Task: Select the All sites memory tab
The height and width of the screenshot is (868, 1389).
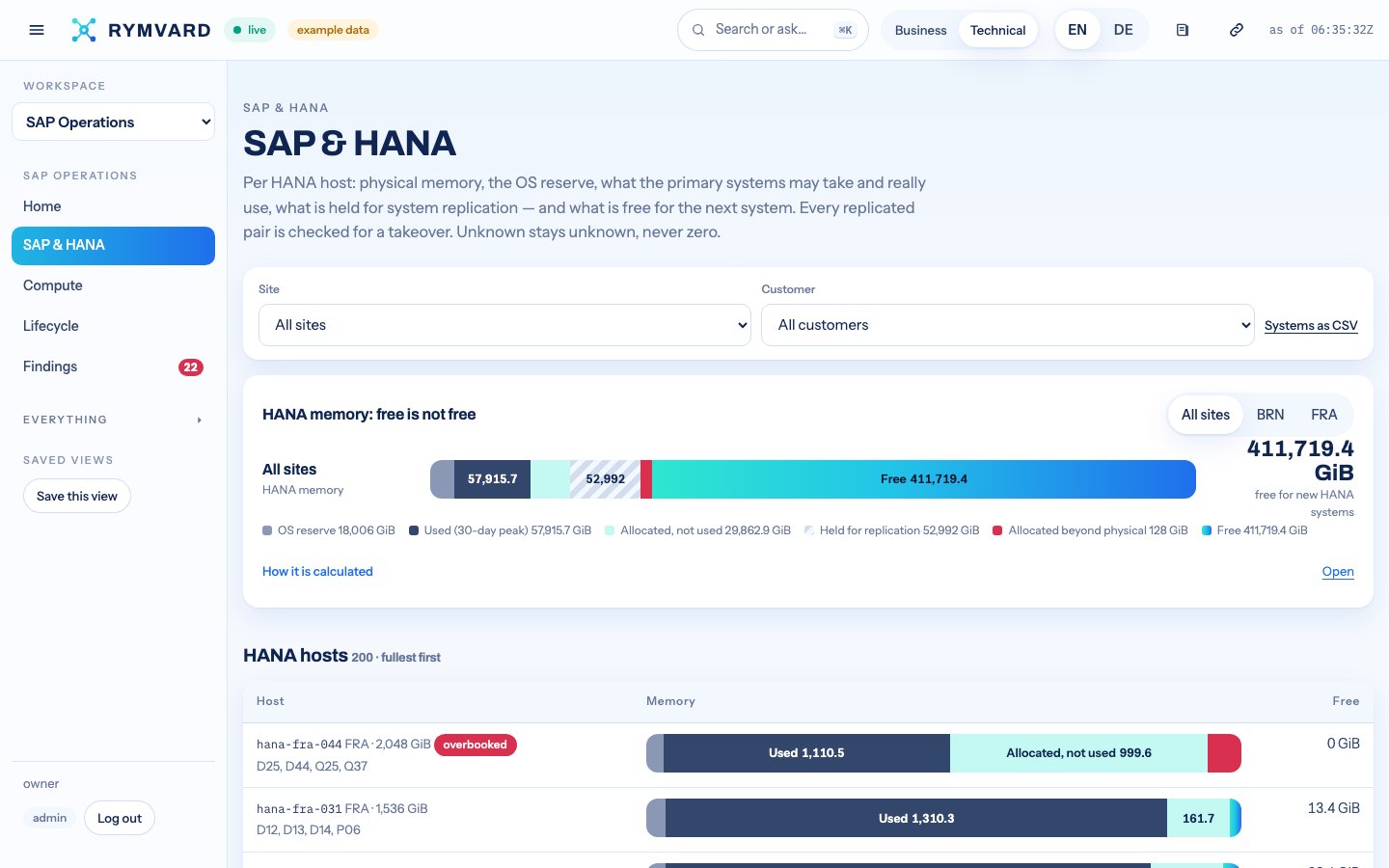Action: coord(1206,415)
